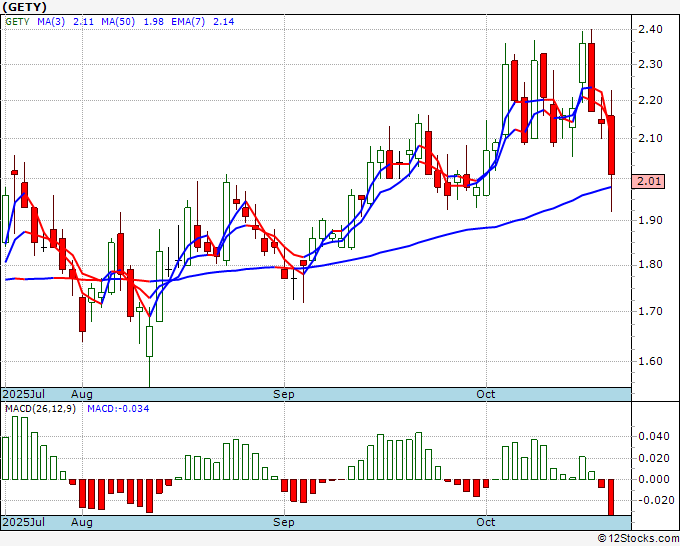Click the 1.70 price axis label
This screenshot has width=680, height=546.
point(650,311)
